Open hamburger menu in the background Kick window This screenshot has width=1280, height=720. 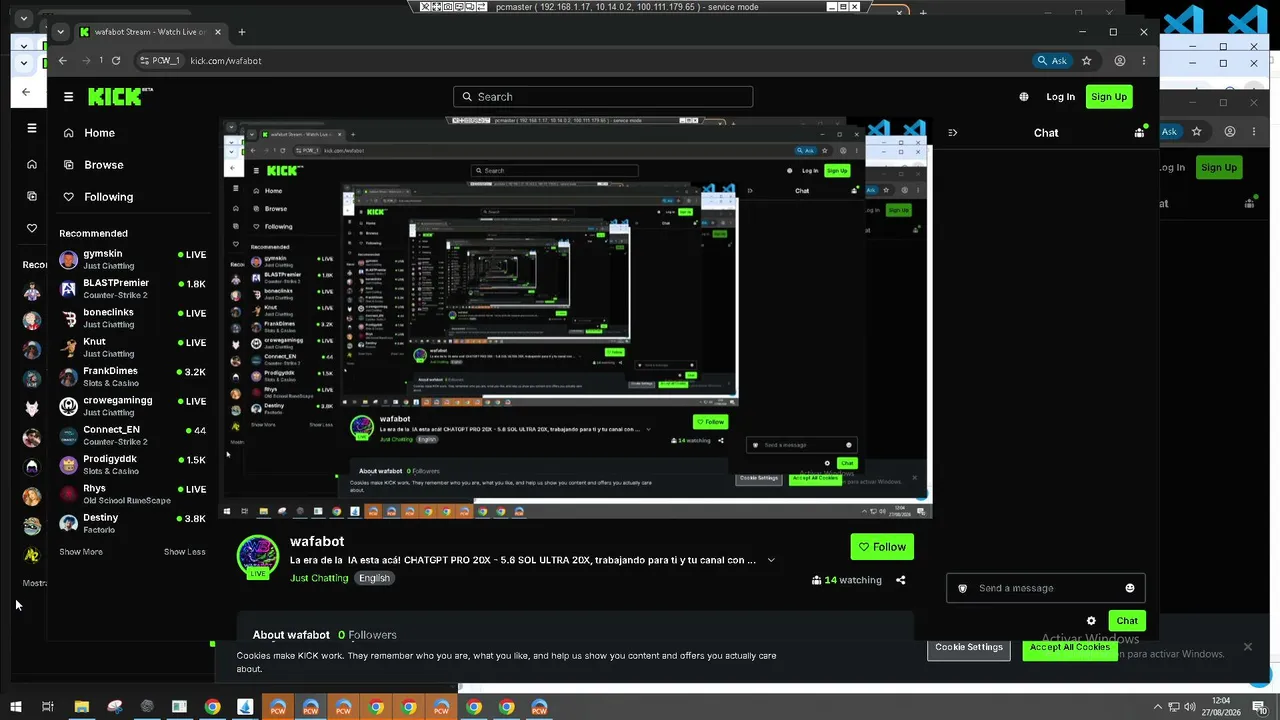tap(32, 128)
